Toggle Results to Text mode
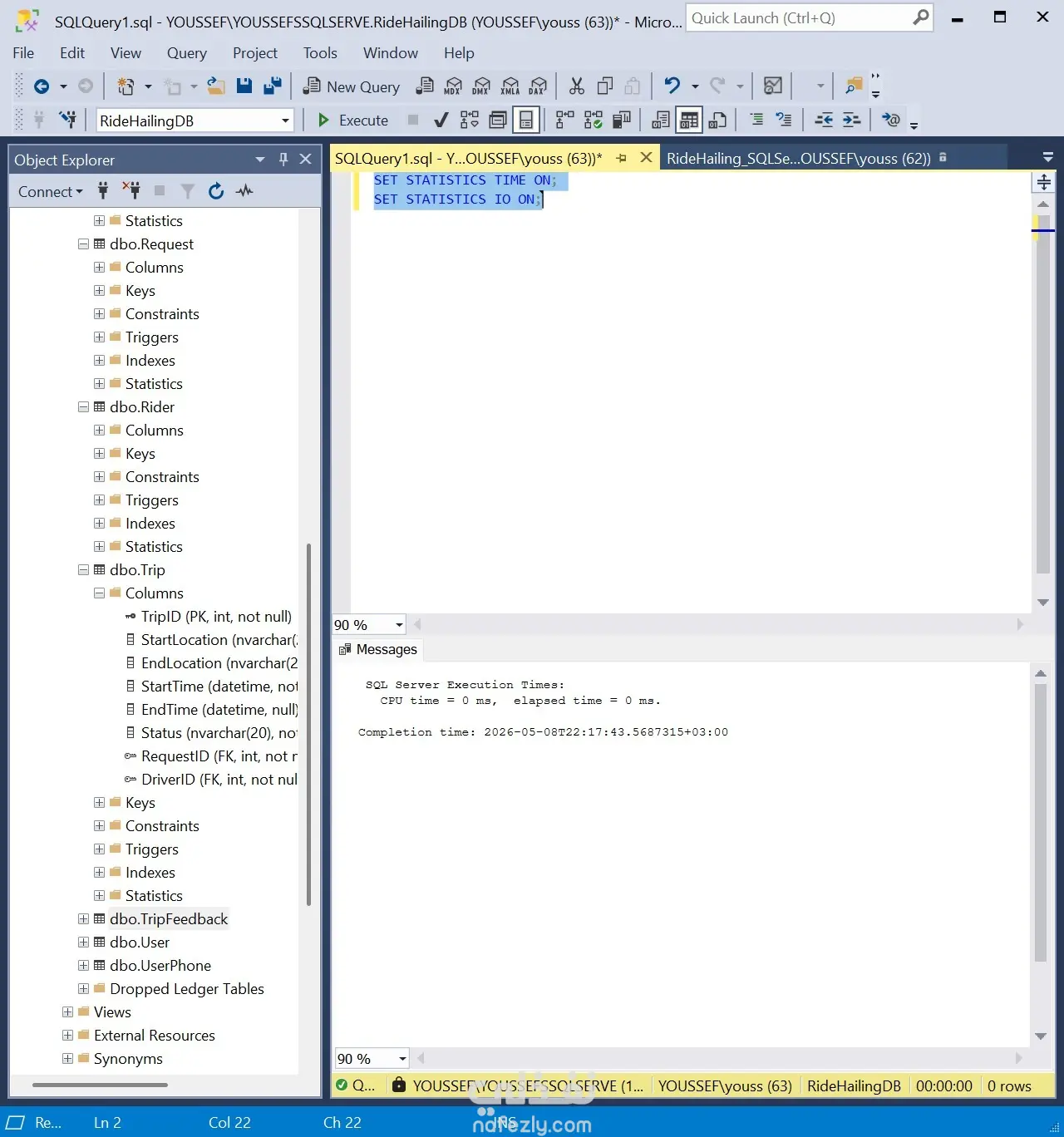 click(x=661, y=120)
